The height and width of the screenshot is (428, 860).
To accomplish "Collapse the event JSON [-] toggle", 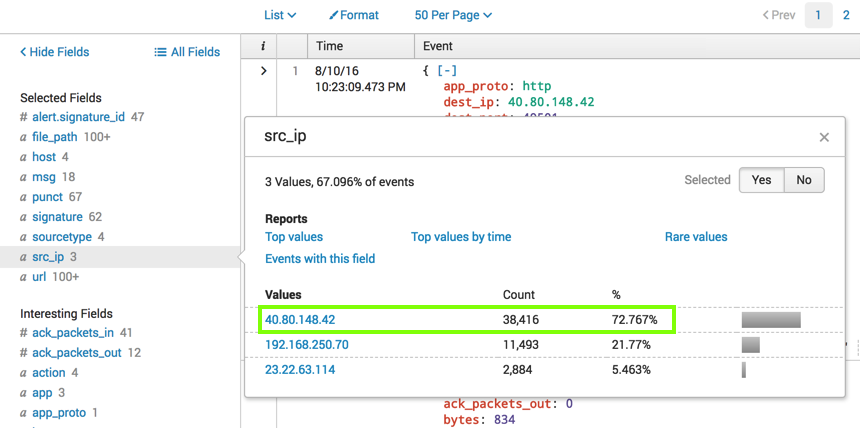I will 446,71.
